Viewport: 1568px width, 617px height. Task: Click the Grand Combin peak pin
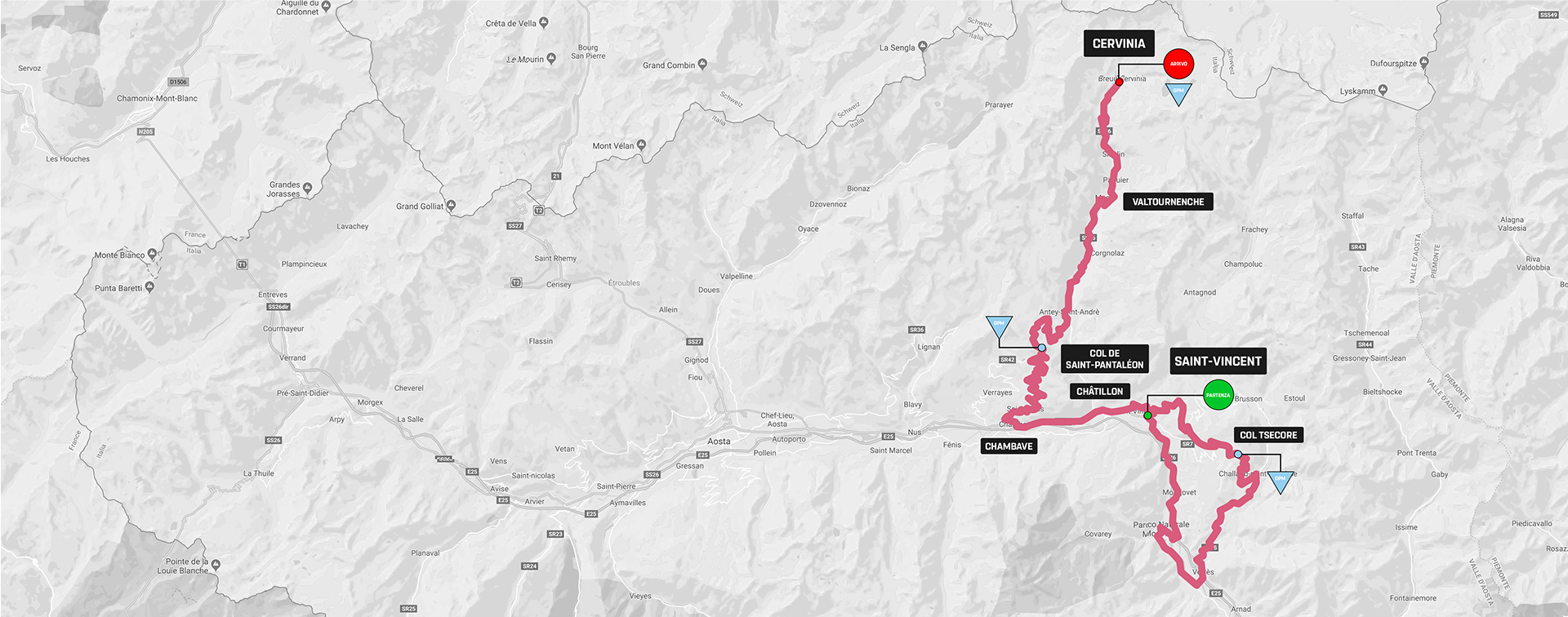[702, 64]
